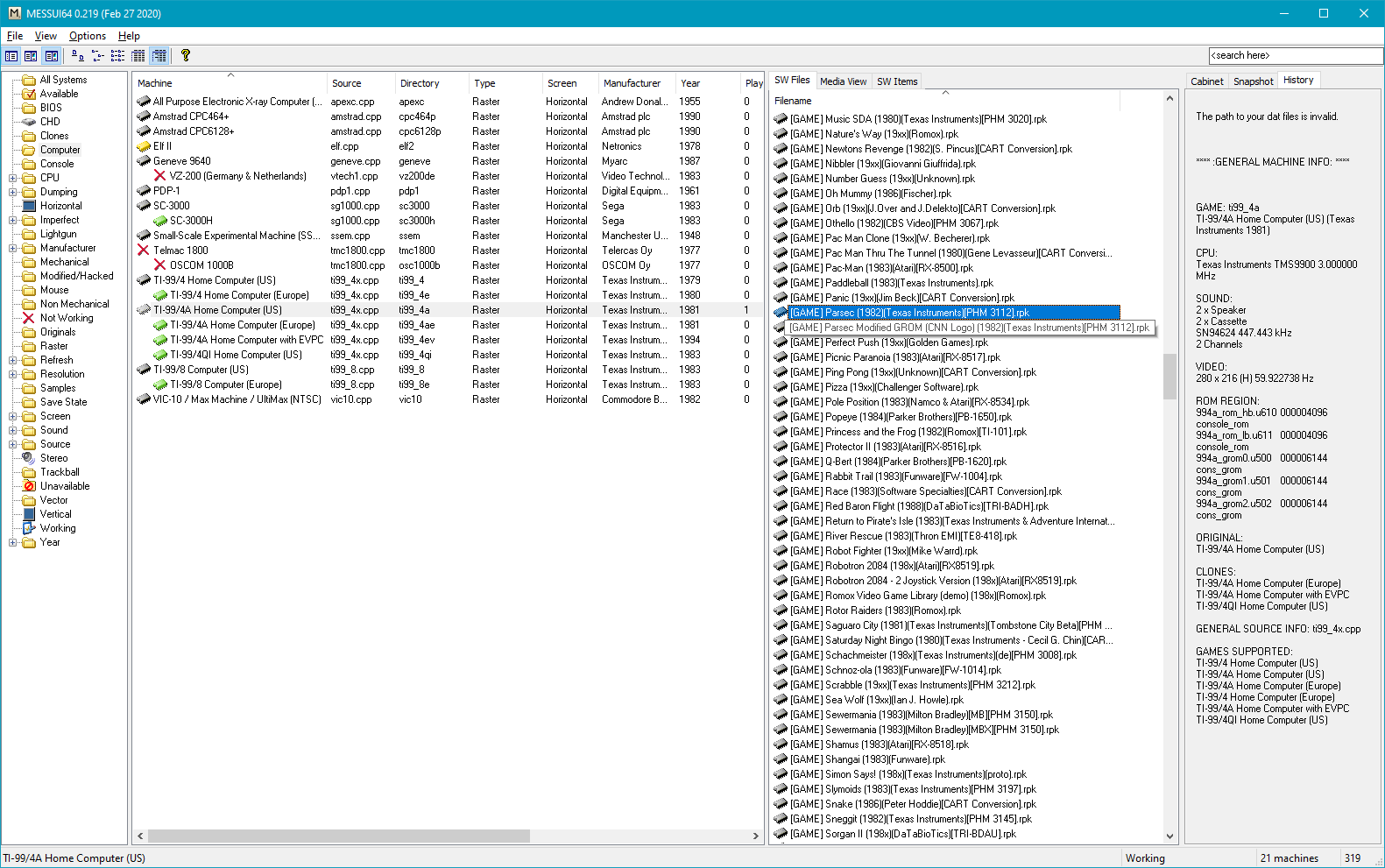Click the Vertical screen filter icon
1385x868 pixels.
pyautogui.click(x=29, y=514)
